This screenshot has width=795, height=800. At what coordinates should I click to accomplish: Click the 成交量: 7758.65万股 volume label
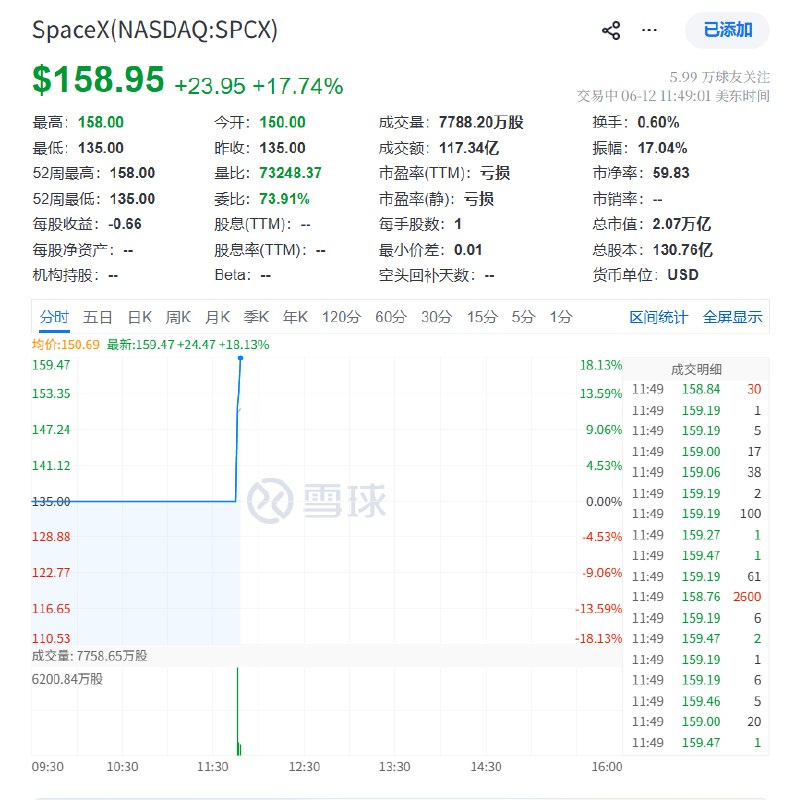pyautogui.click(x=89, y=656)
